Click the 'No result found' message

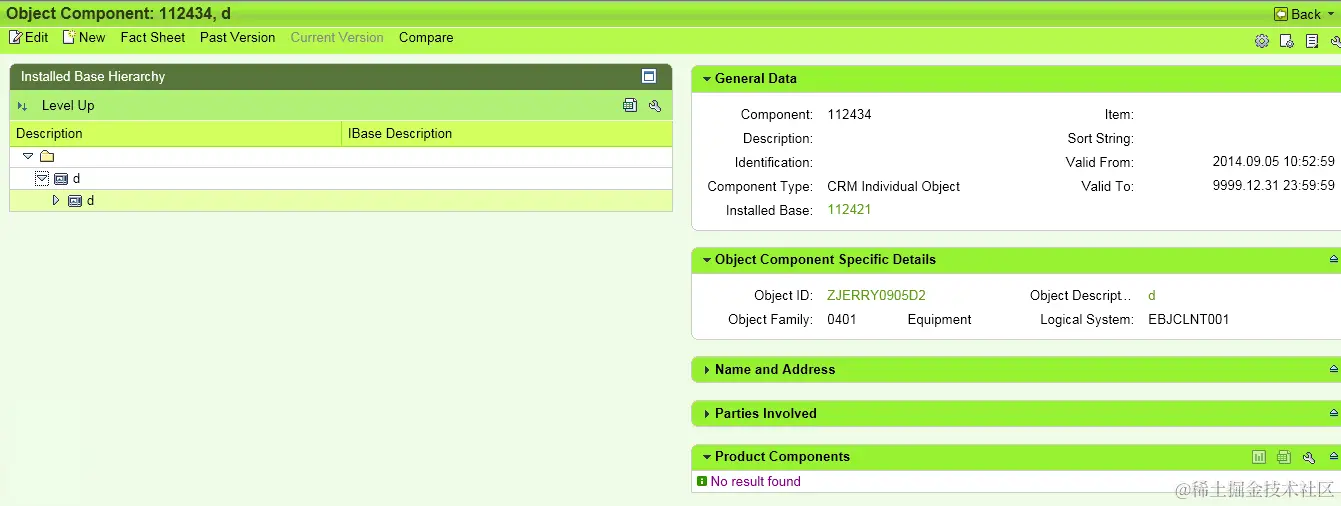tap(755, 481)
